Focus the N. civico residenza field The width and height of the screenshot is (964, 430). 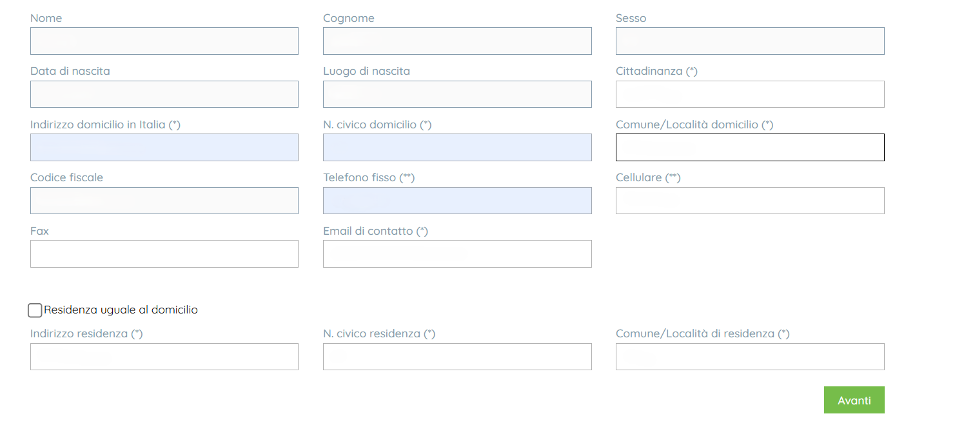point(457,357)
